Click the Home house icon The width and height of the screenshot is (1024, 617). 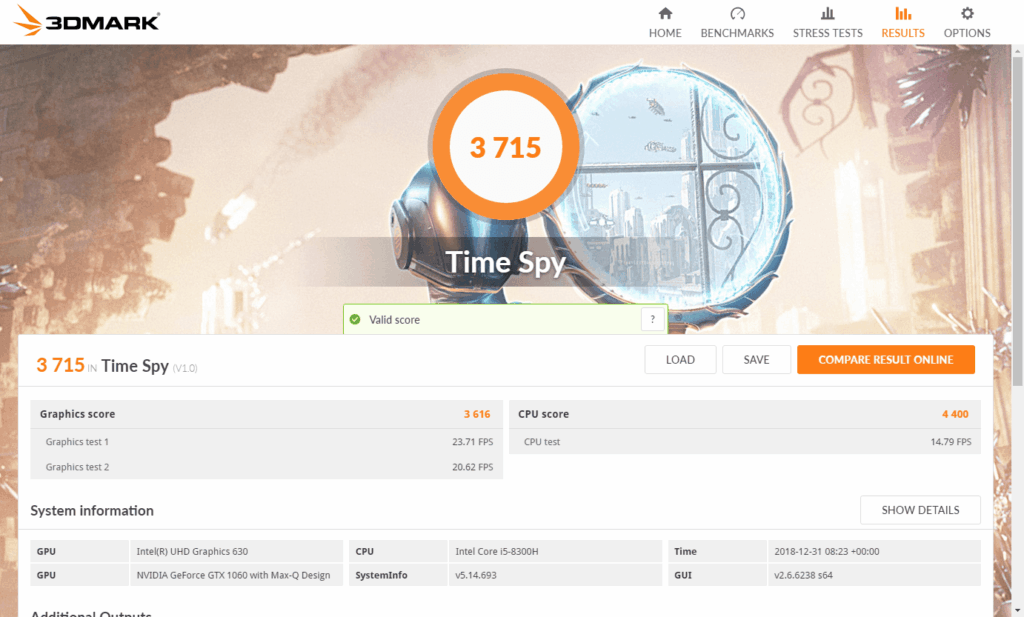click(665, 13)
